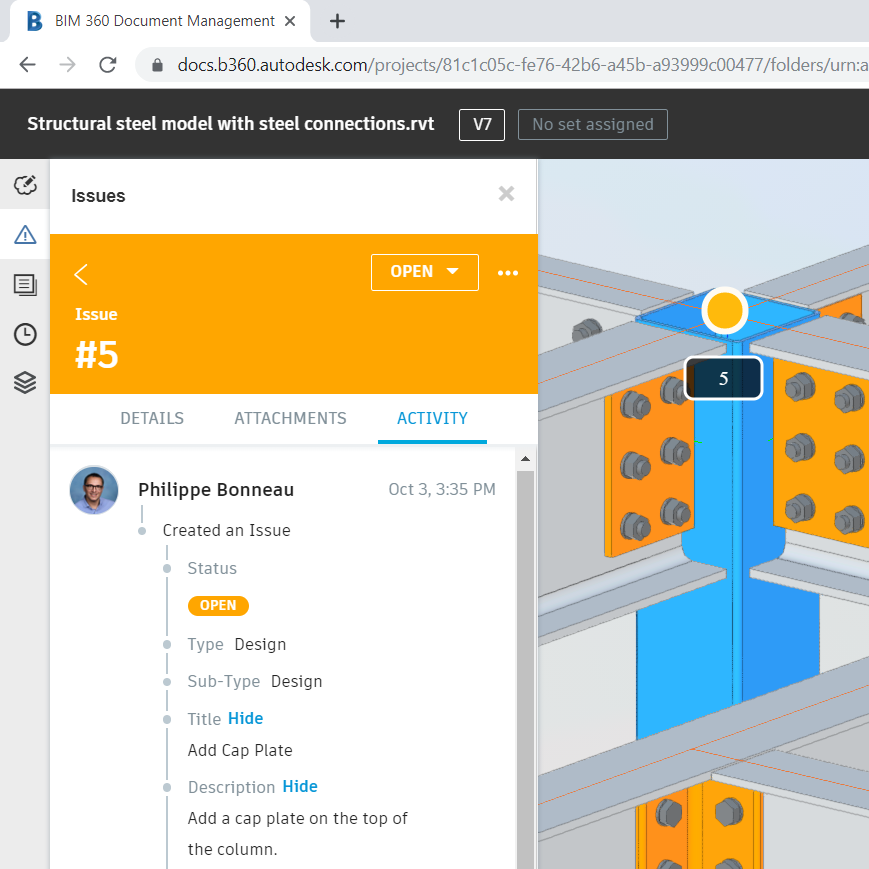Viewport: 869px width, 869px height.
Task: Click the Add Cap Plate title text
Action: click(240, 750)
